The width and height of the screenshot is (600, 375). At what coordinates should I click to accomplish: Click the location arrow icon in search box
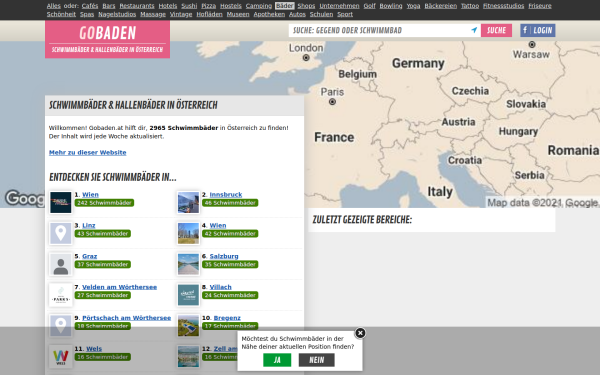coord(474,30)
